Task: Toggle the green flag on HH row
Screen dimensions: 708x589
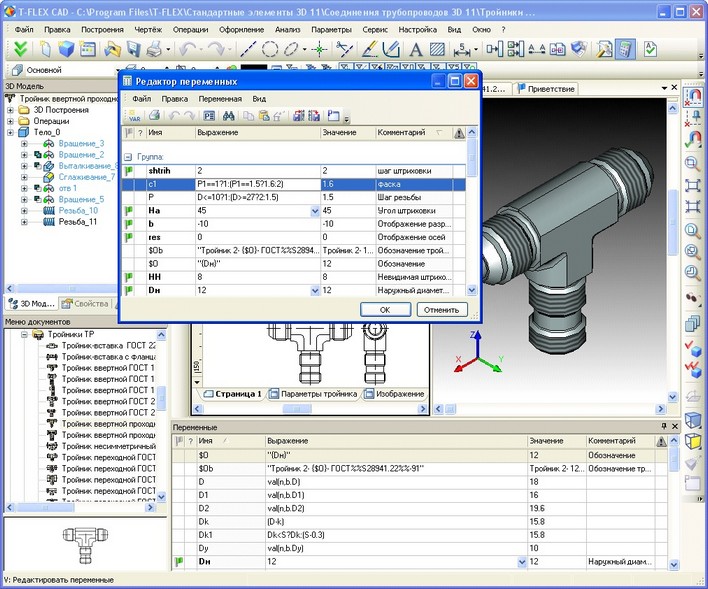Action: (x=129, y=277)
